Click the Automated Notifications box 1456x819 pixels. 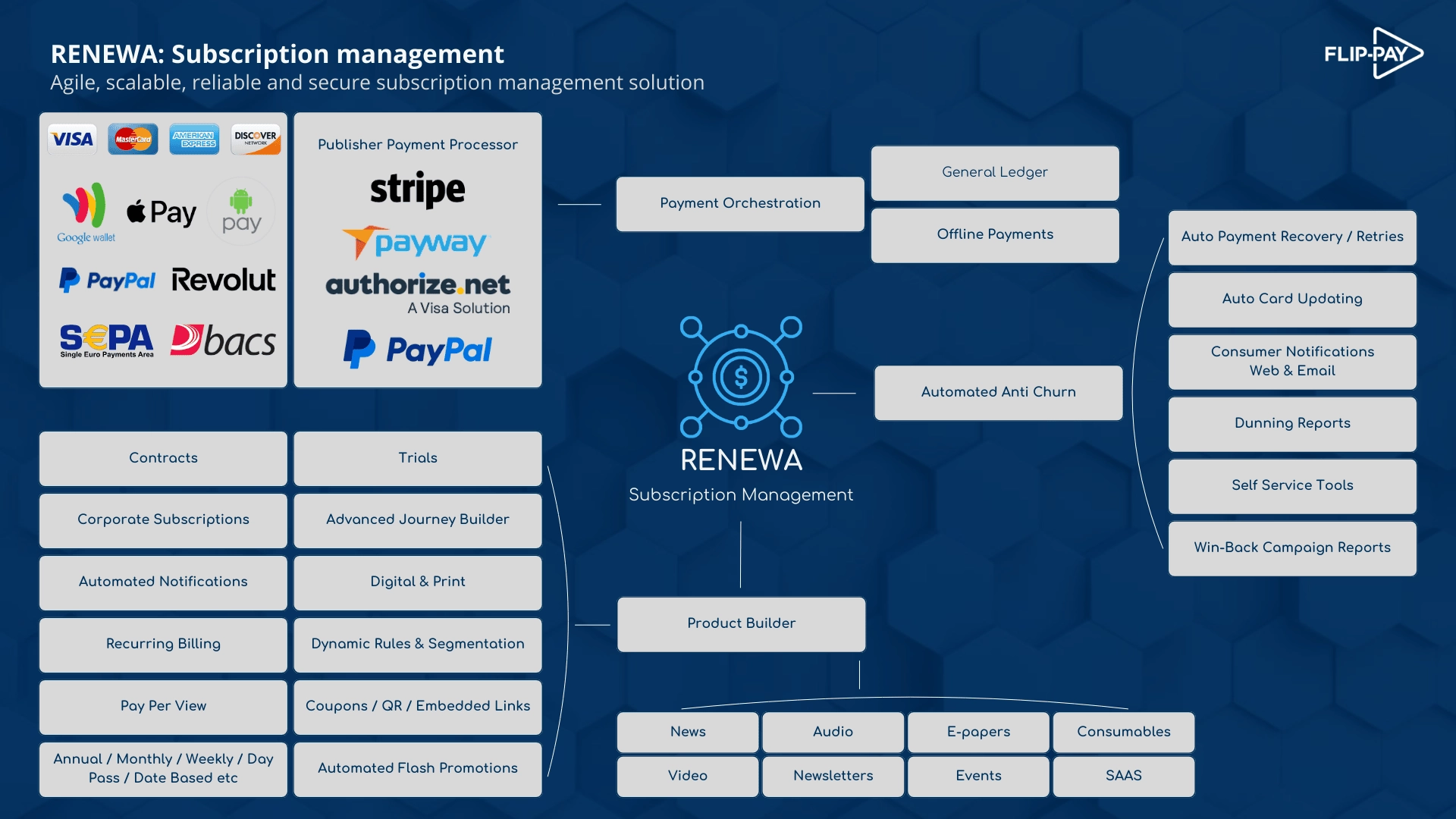163,582
